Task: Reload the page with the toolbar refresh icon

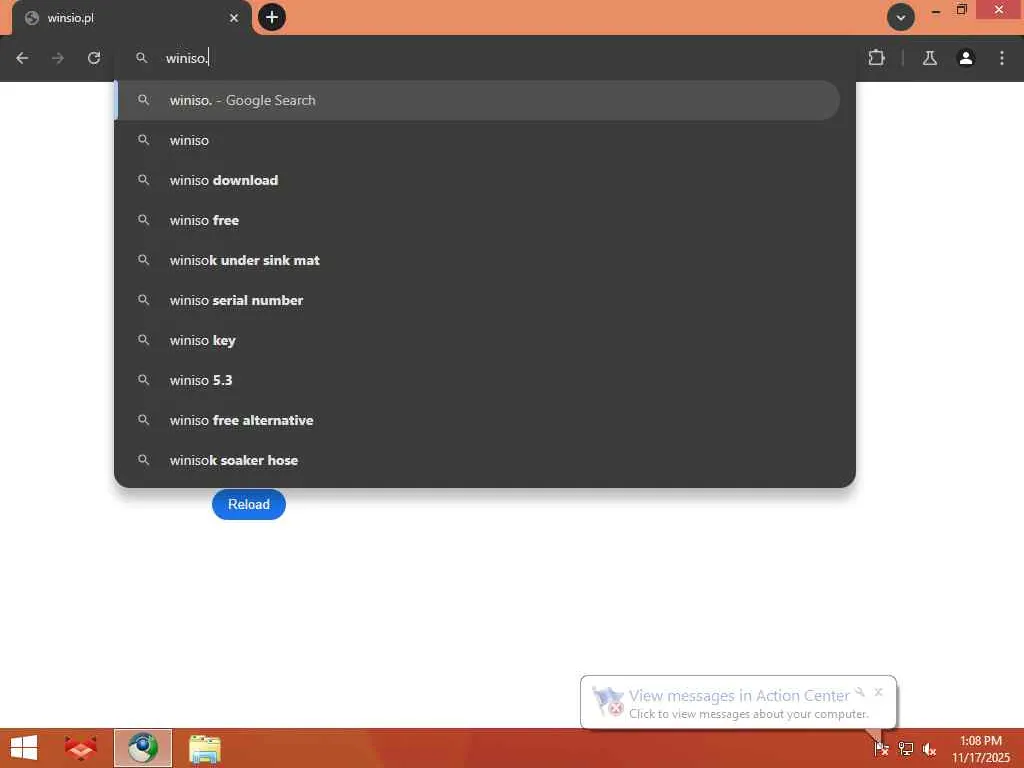Action: [x=94, y=58]
